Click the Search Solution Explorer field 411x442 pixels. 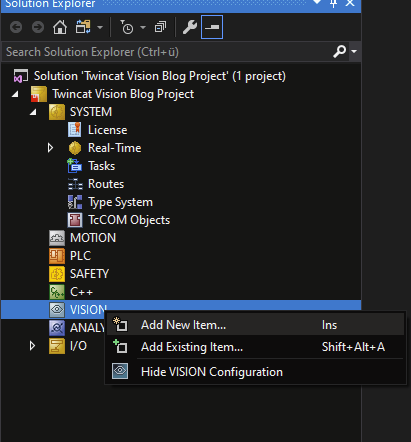point(168,52)
